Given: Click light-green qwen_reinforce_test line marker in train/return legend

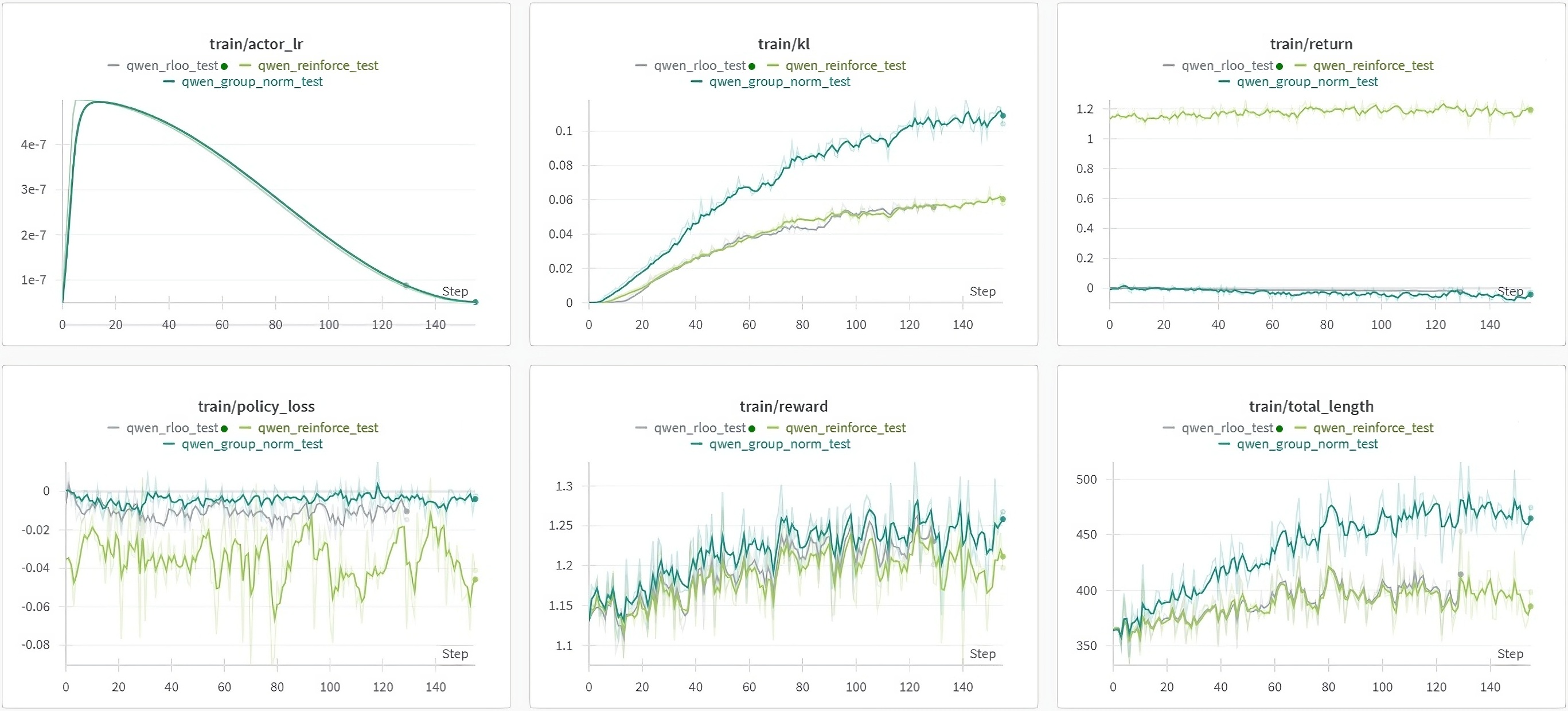Looking at the screenshot, I should click(1301, 65).
